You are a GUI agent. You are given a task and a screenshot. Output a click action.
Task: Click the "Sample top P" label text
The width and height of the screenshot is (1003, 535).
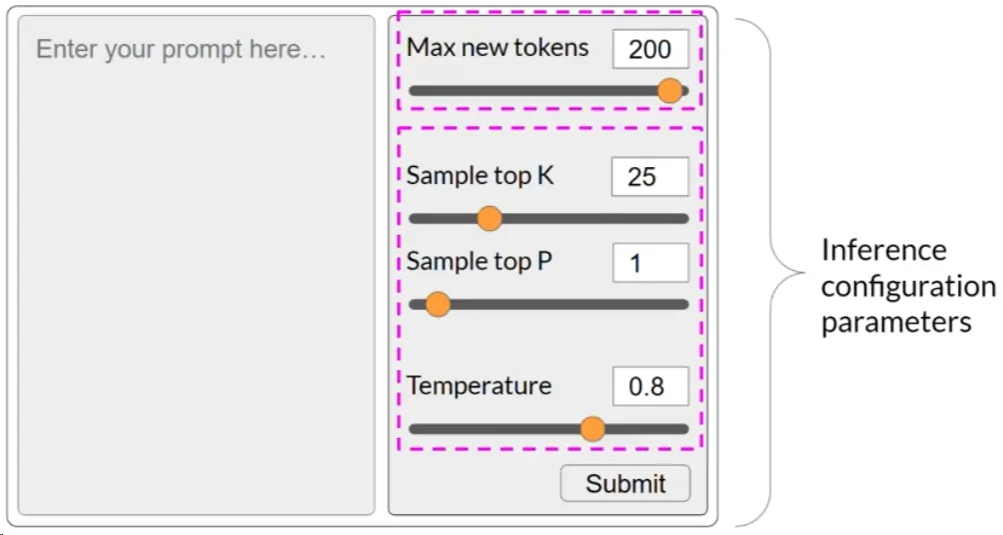[479, 262]
